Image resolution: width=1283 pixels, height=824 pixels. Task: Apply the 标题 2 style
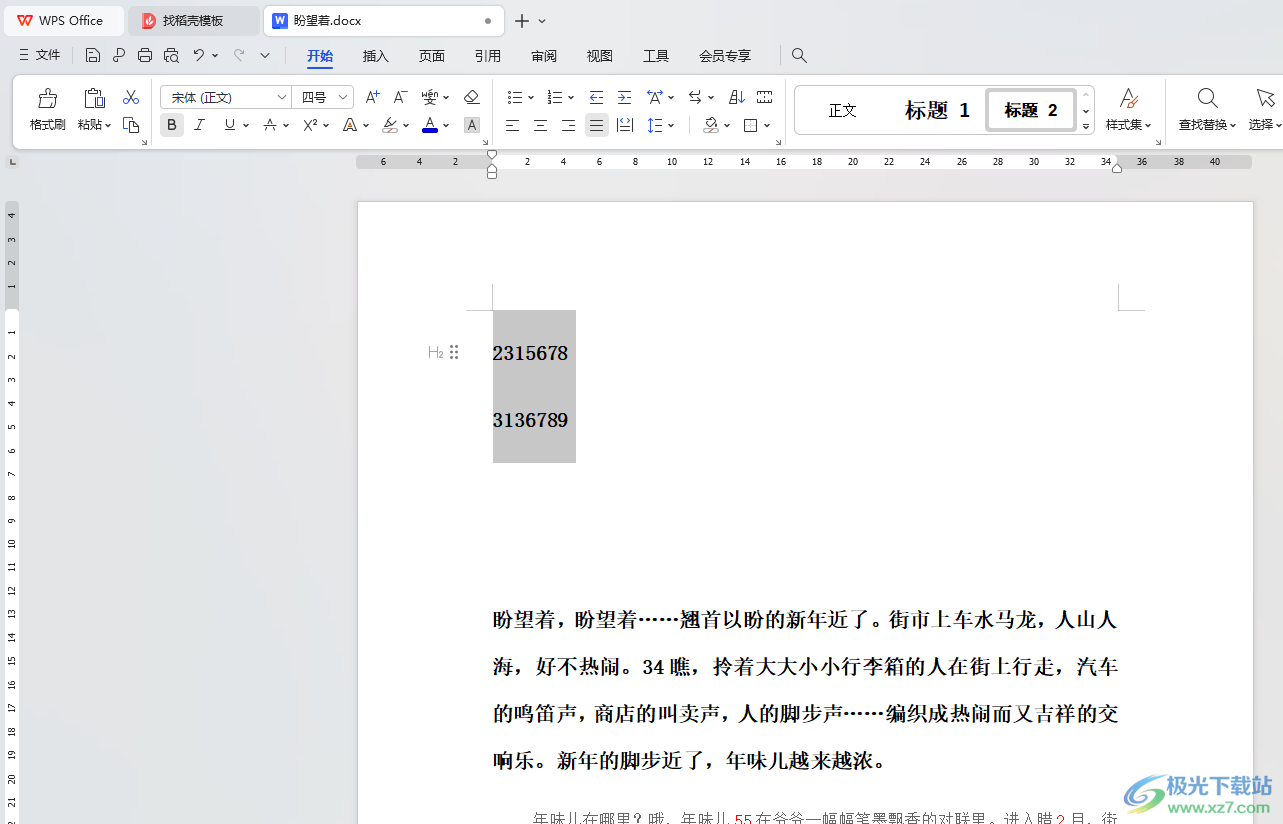point(1031,110)
